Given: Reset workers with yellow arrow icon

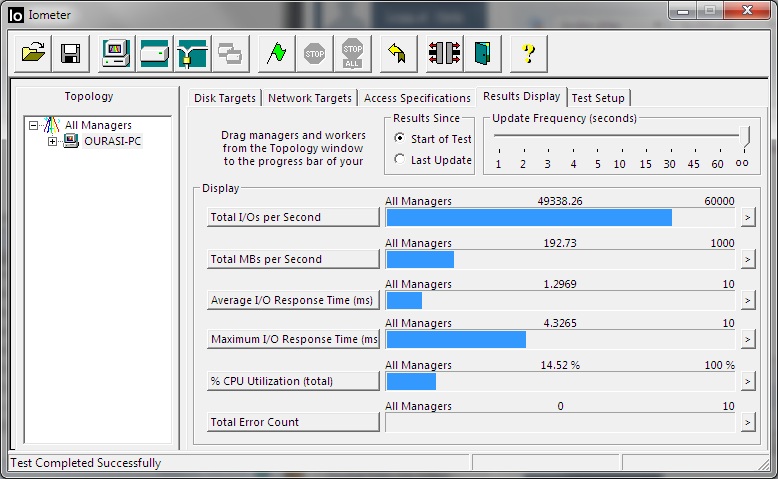Looking at the screenshot, I should click(398, 54).
